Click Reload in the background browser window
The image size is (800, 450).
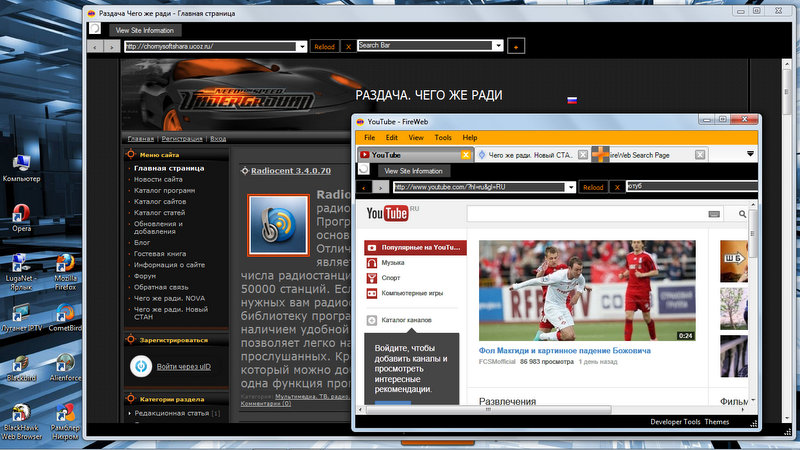point(324,46)
